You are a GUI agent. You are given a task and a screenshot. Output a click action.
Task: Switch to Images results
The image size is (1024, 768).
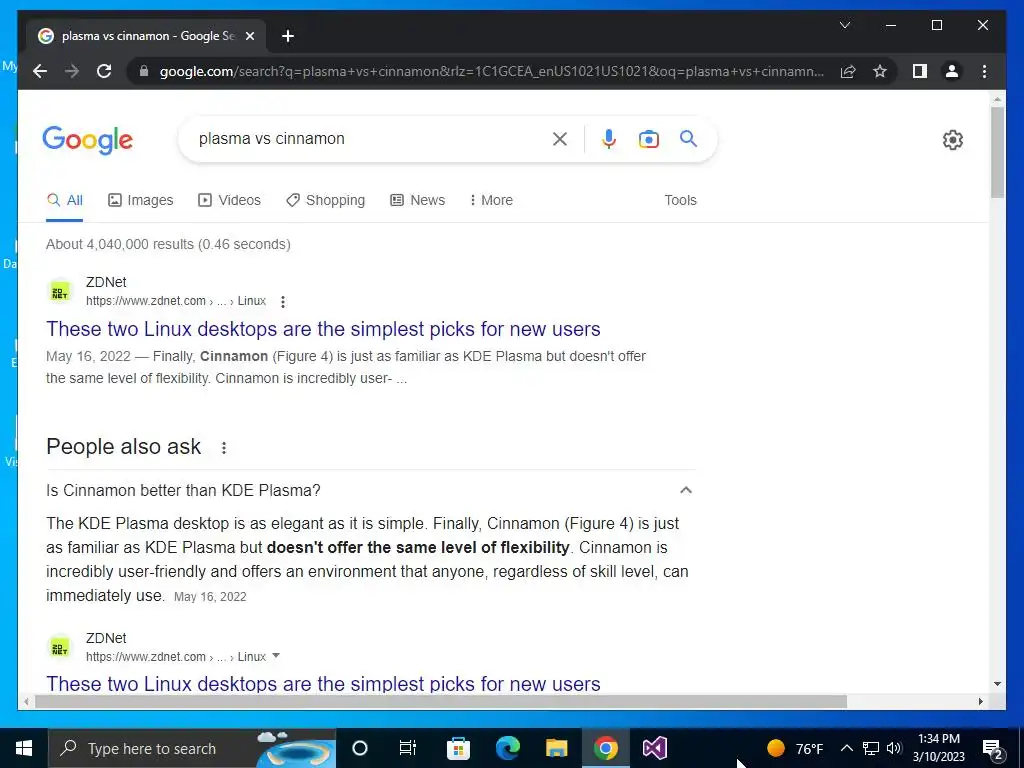click(x=140, y=200)
